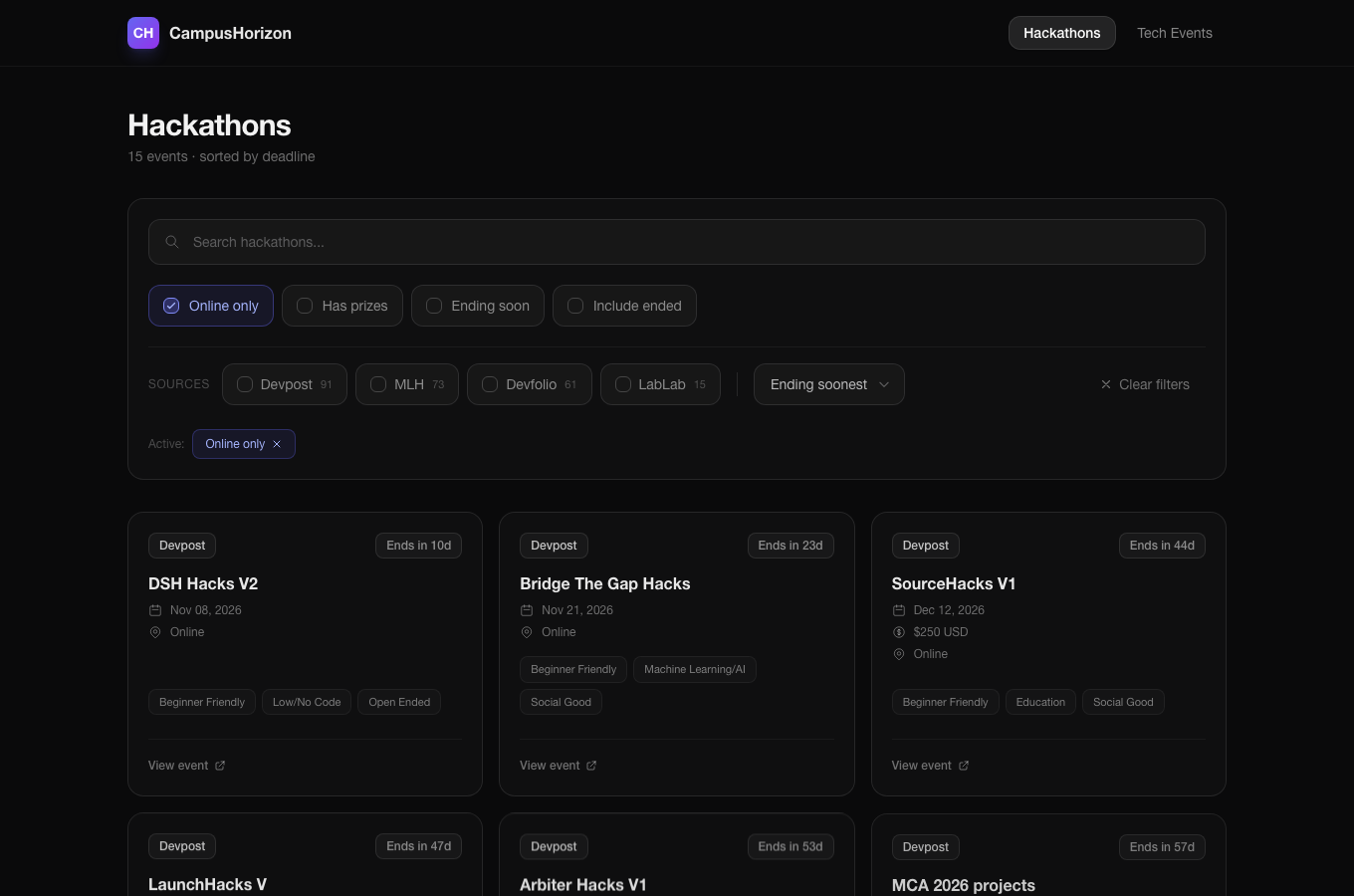Click the CH logo icon

[x=143, y=33]
